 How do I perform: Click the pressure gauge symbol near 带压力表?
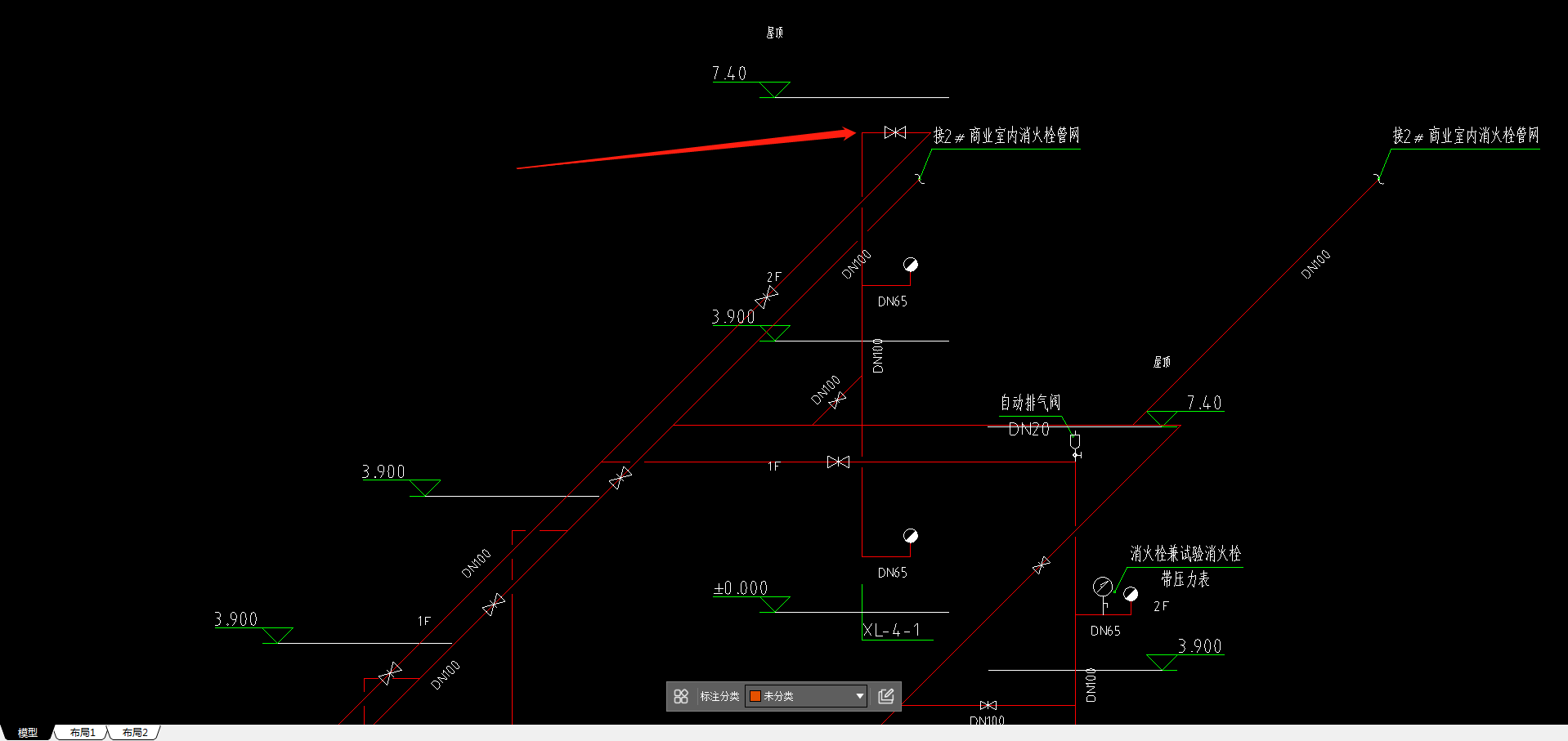(x=1102, y=587)
